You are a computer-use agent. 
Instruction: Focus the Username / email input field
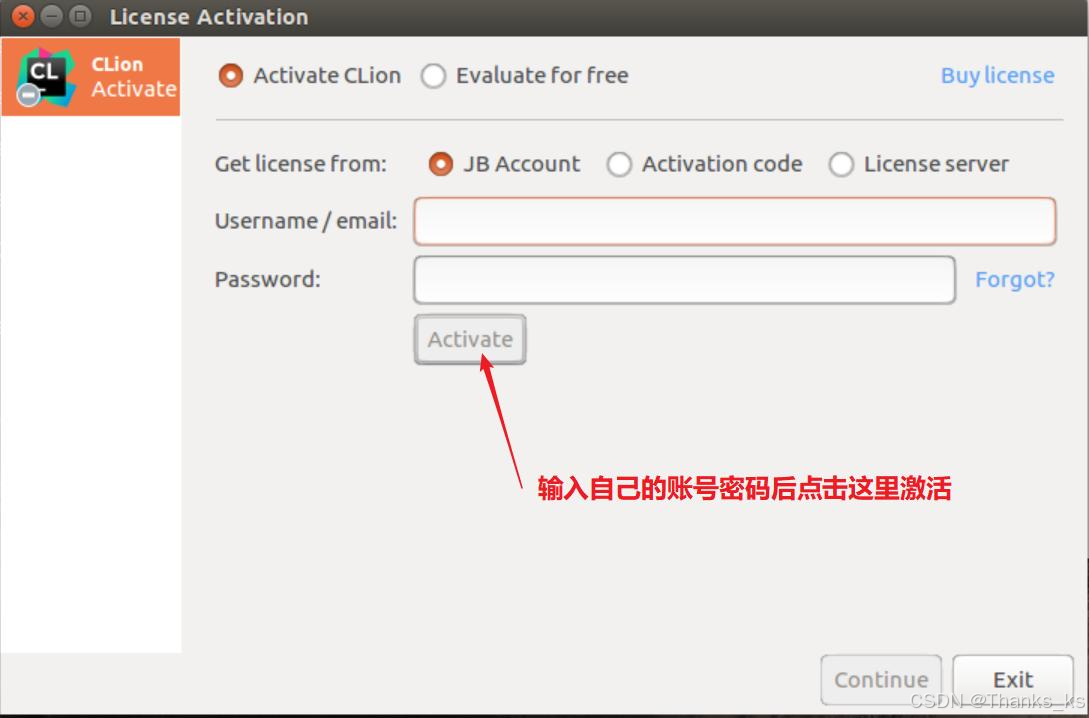[x=735, y=221]
